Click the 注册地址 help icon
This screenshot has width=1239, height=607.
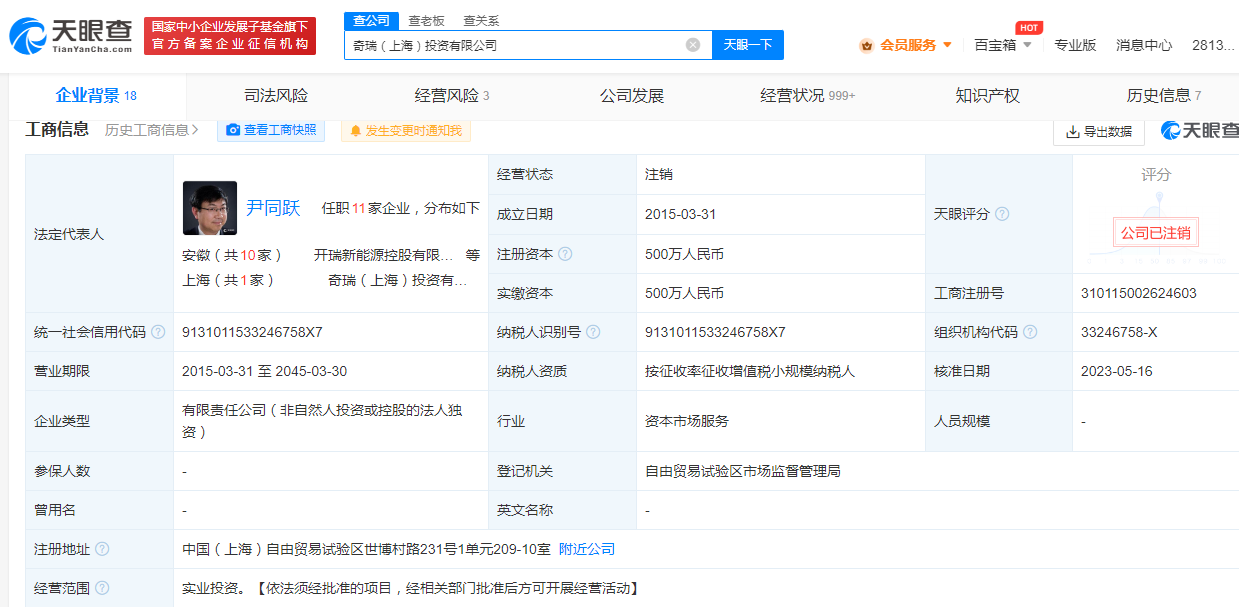pos(102,549)
